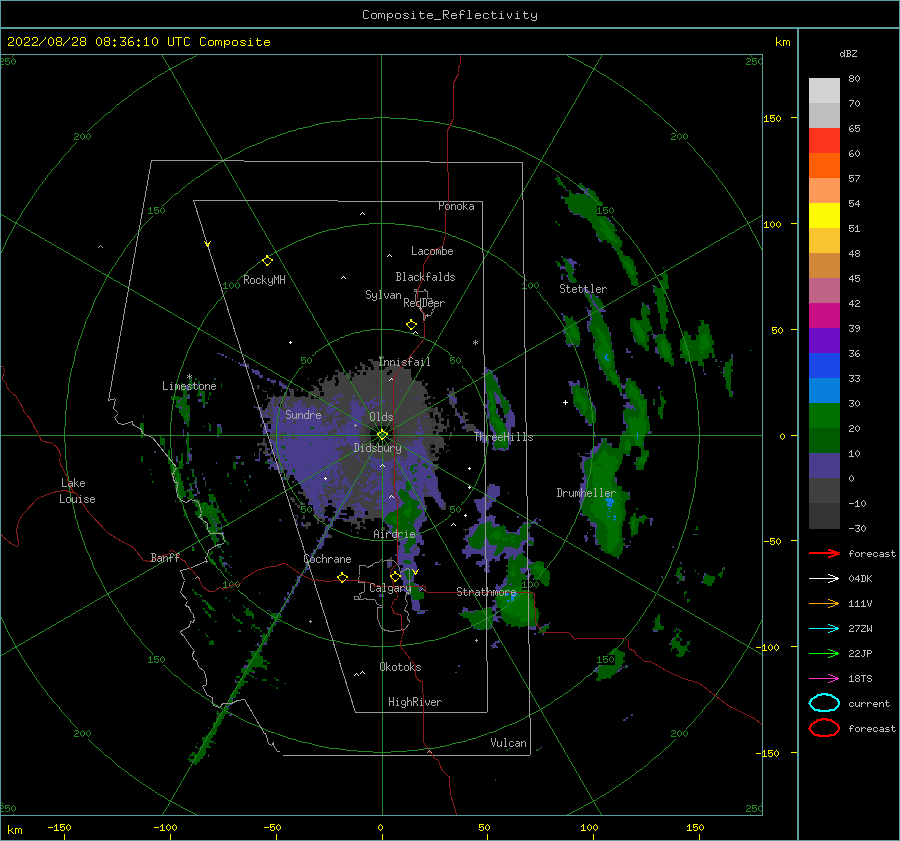
Task: Click the RockyMH label
Action: point(264,280)
